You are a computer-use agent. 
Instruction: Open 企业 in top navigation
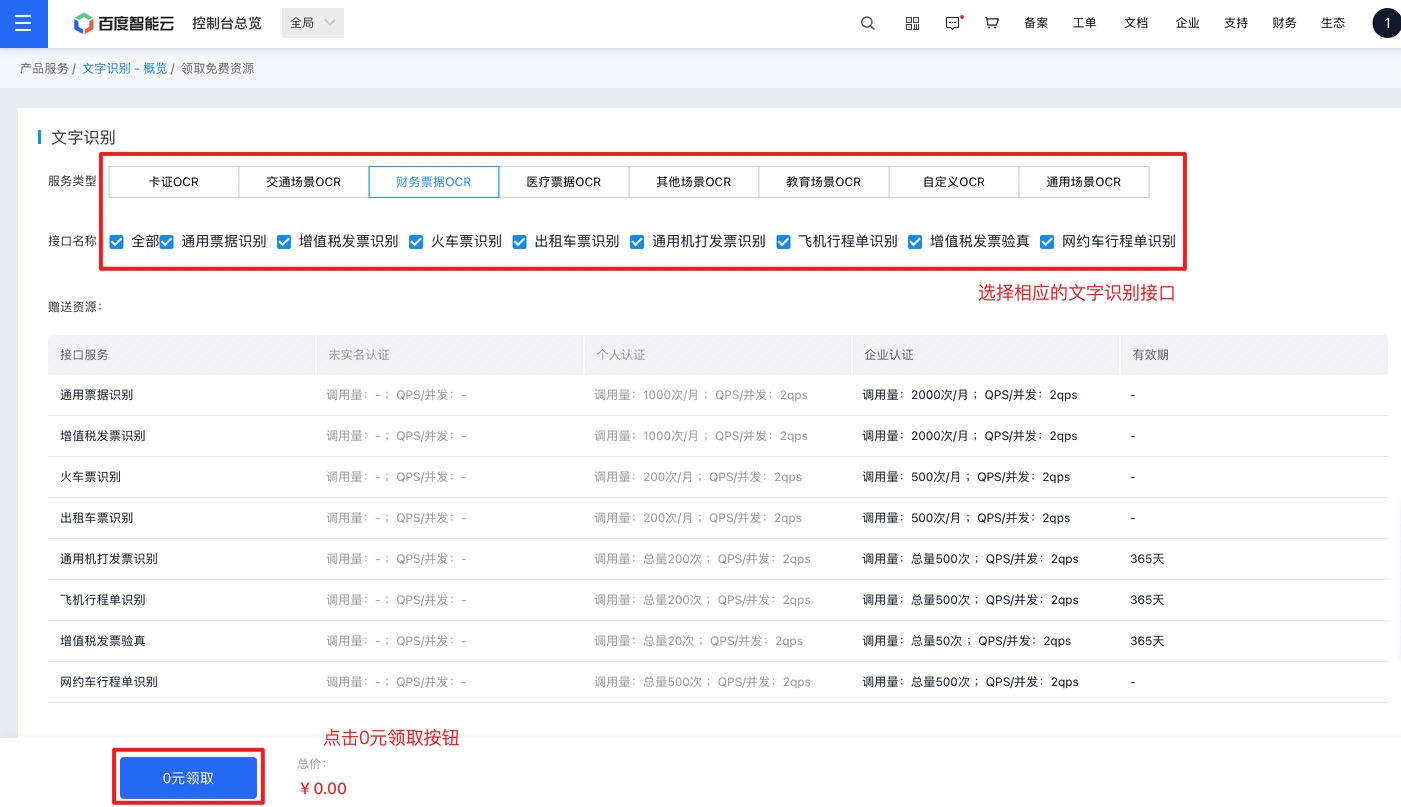pos(1187,23)
